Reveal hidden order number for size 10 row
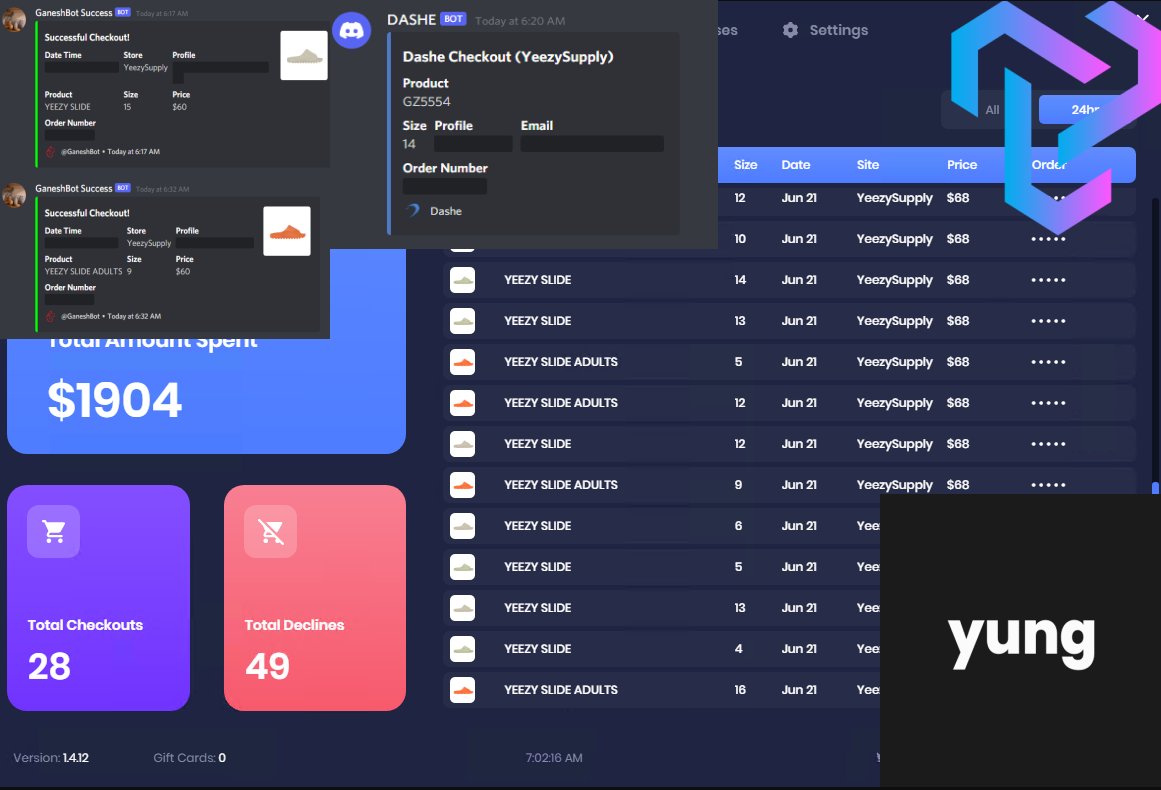The width and height of the screenshot is (1161, 790). [x=1048, y=239]
